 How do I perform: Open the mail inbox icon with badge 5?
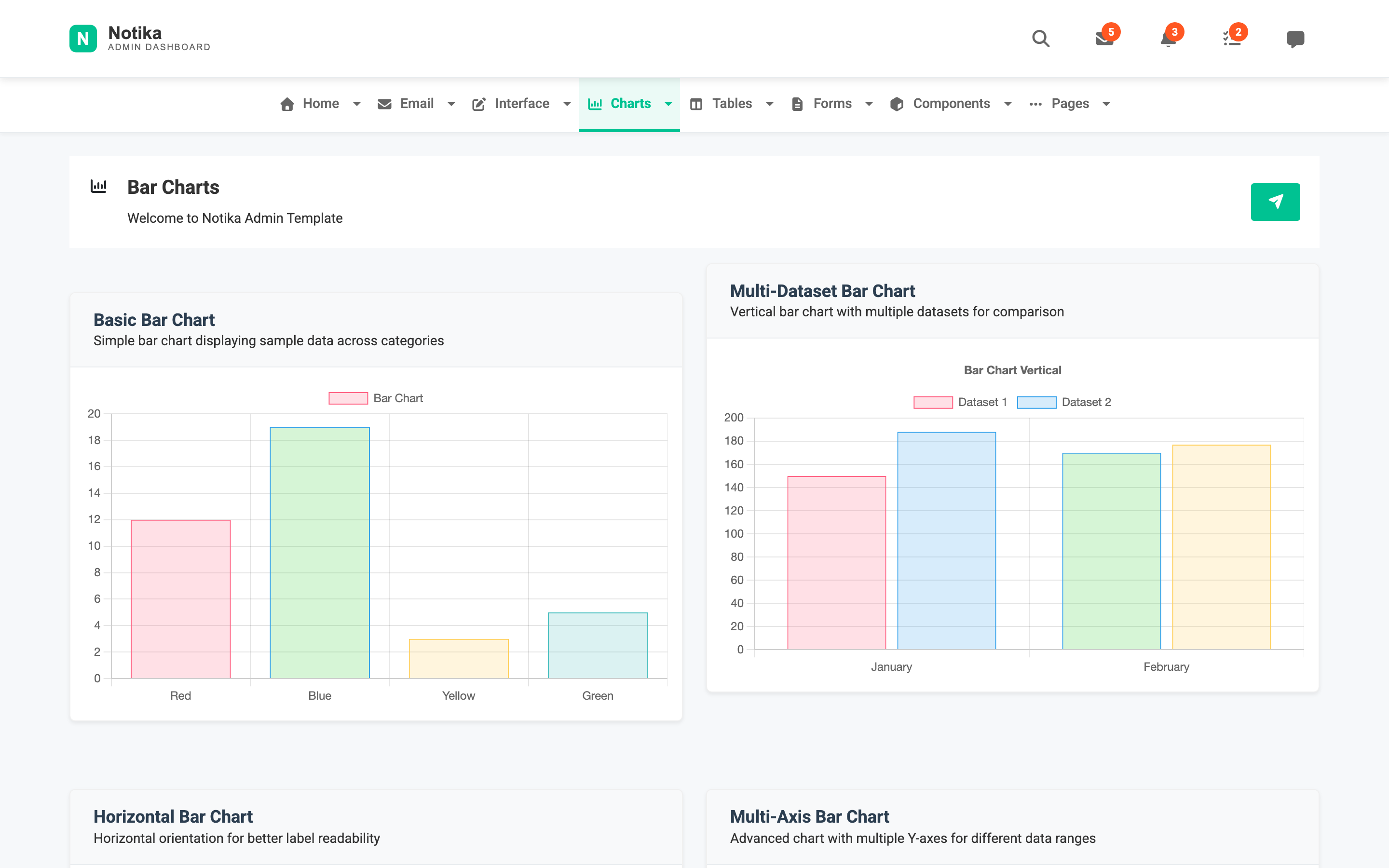1104,39
